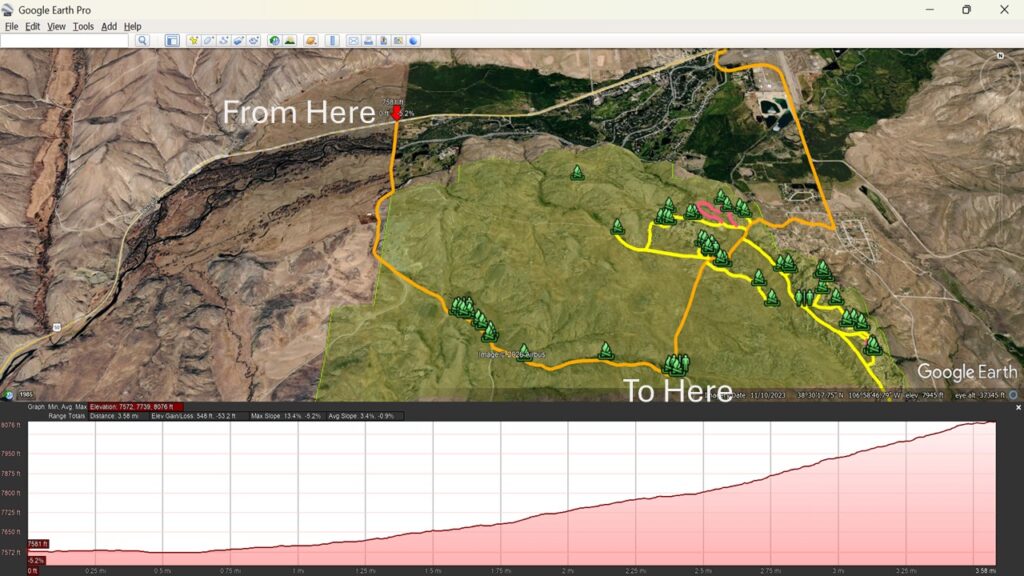Select the Show Ruler tool

[332, 40]
